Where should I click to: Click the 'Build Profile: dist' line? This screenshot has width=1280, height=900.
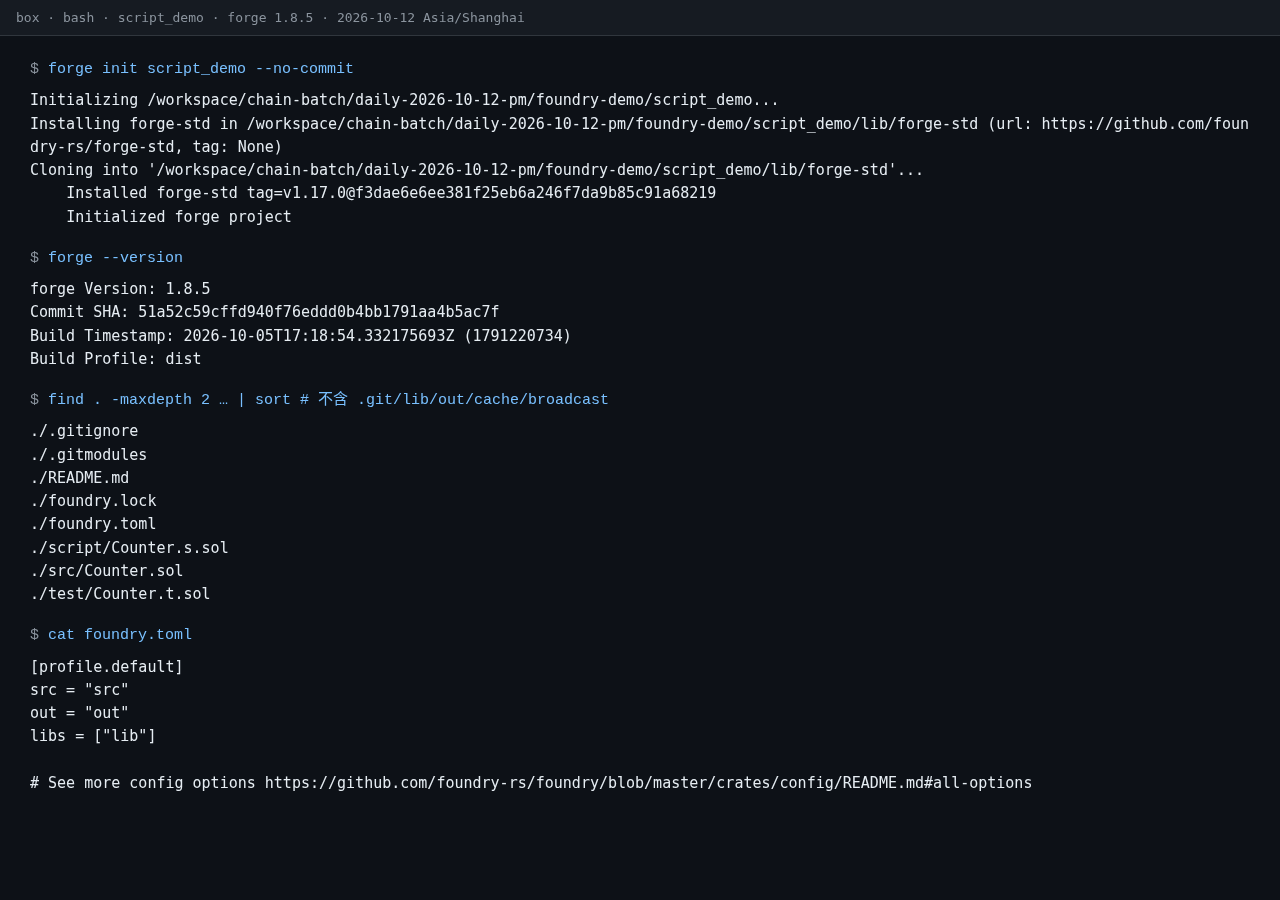click(x=116, y=359)
